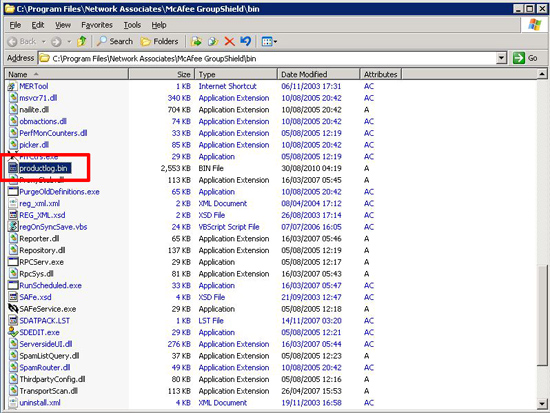Select the regOnSyncSave.vbs script icon

(x=13, y=227)
